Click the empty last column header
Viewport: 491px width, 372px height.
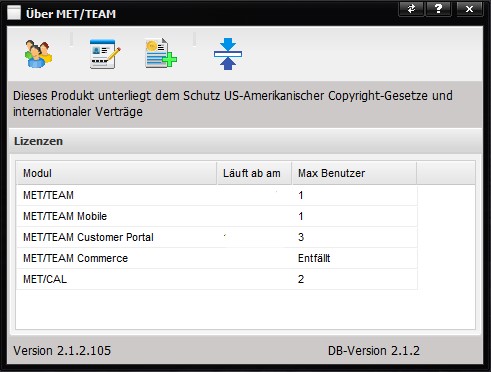(446, 173)
